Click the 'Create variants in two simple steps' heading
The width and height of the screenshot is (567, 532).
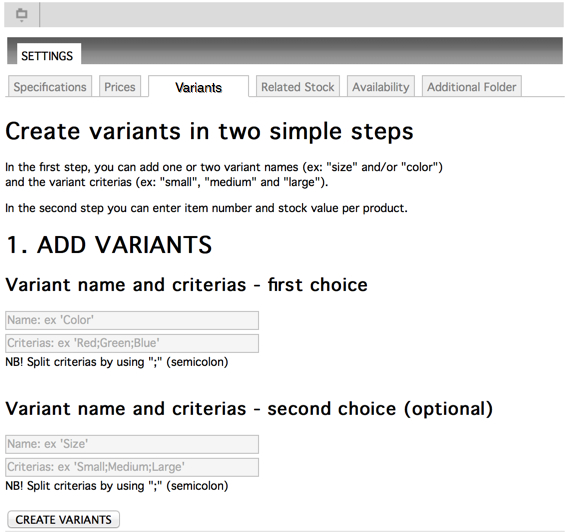[x=209, y=131]
